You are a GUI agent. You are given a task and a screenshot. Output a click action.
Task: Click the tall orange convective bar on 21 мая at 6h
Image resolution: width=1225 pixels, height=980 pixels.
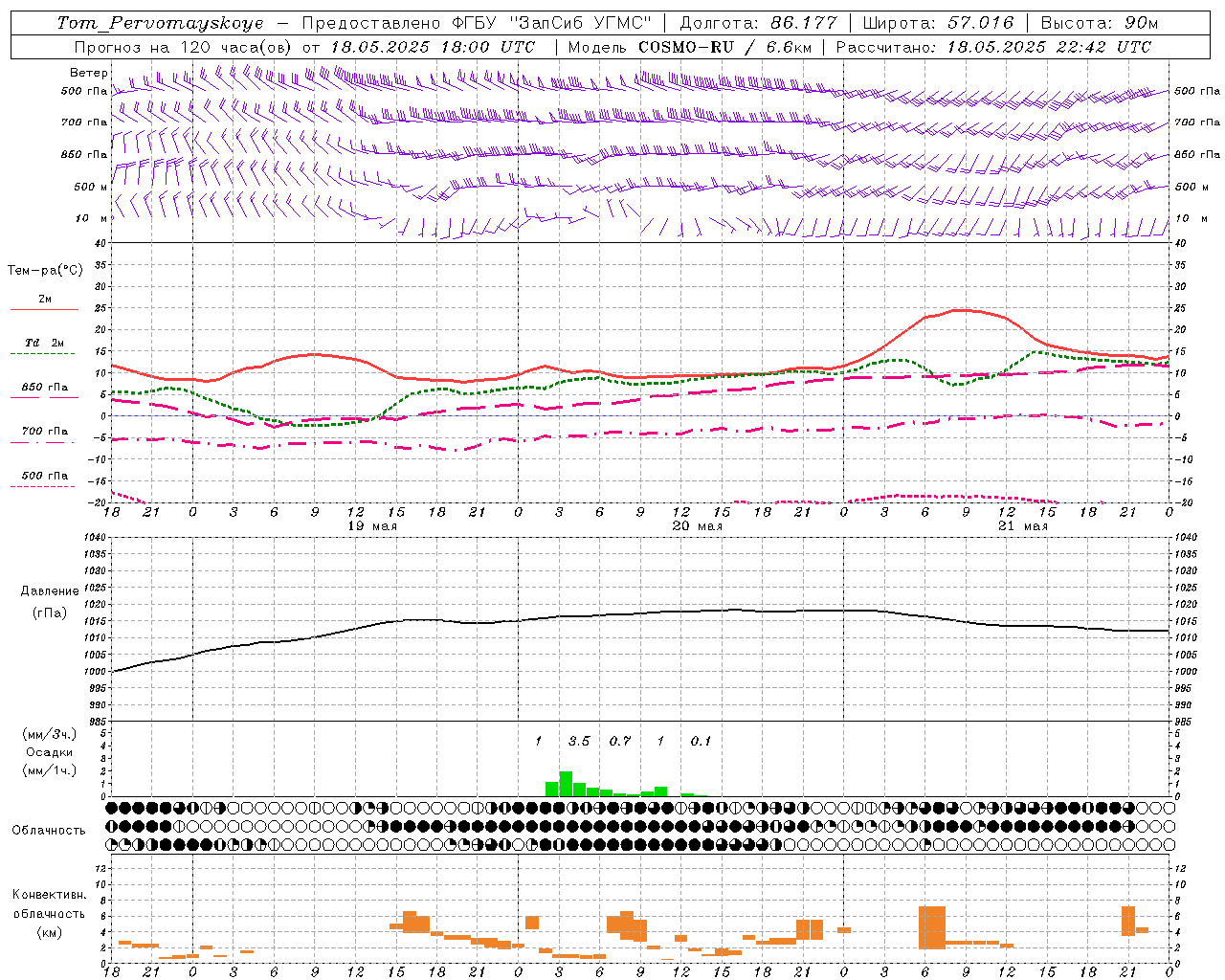932,927
